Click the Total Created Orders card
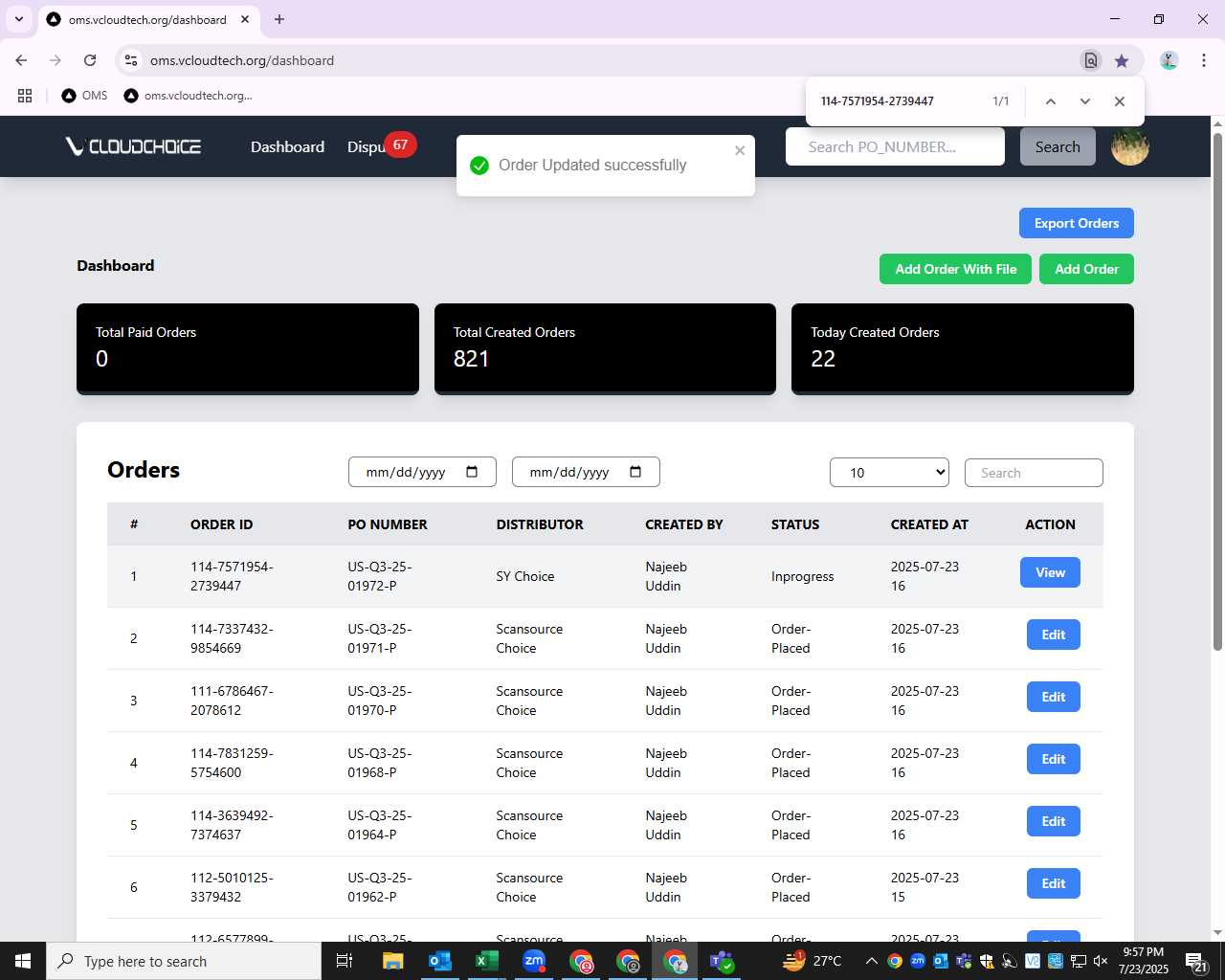1225x980 pixels. [x=605, y=348]
